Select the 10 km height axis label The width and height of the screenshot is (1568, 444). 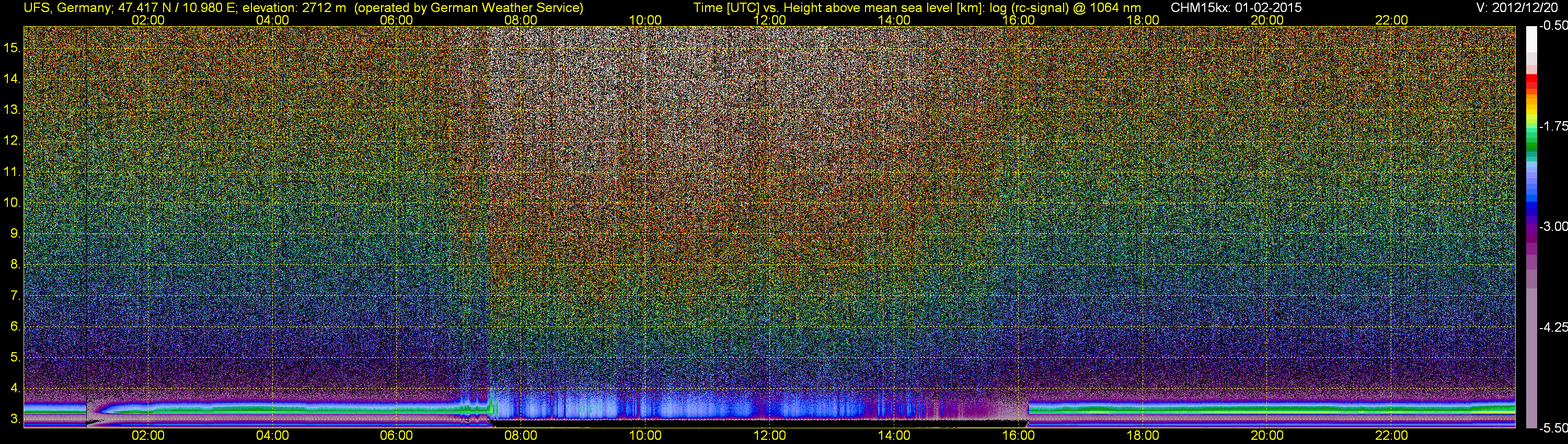[11, 203]
